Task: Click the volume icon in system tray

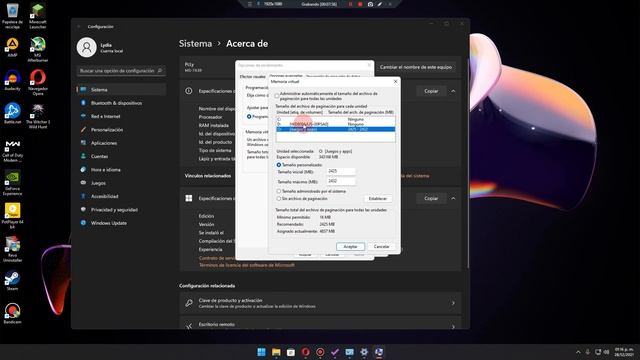Action: click(x=607, y=352)
